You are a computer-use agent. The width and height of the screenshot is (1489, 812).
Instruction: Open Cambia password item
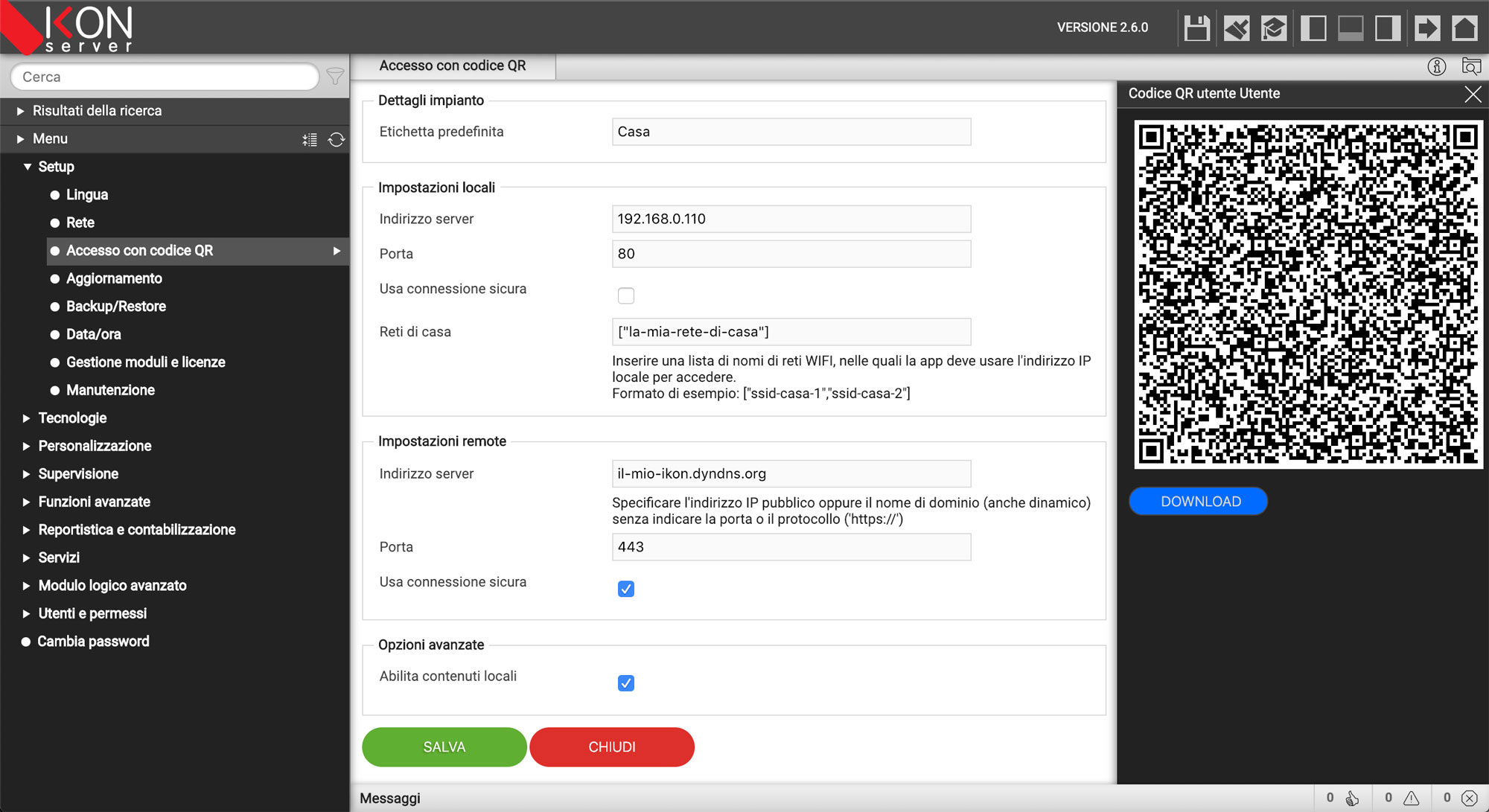93,642
